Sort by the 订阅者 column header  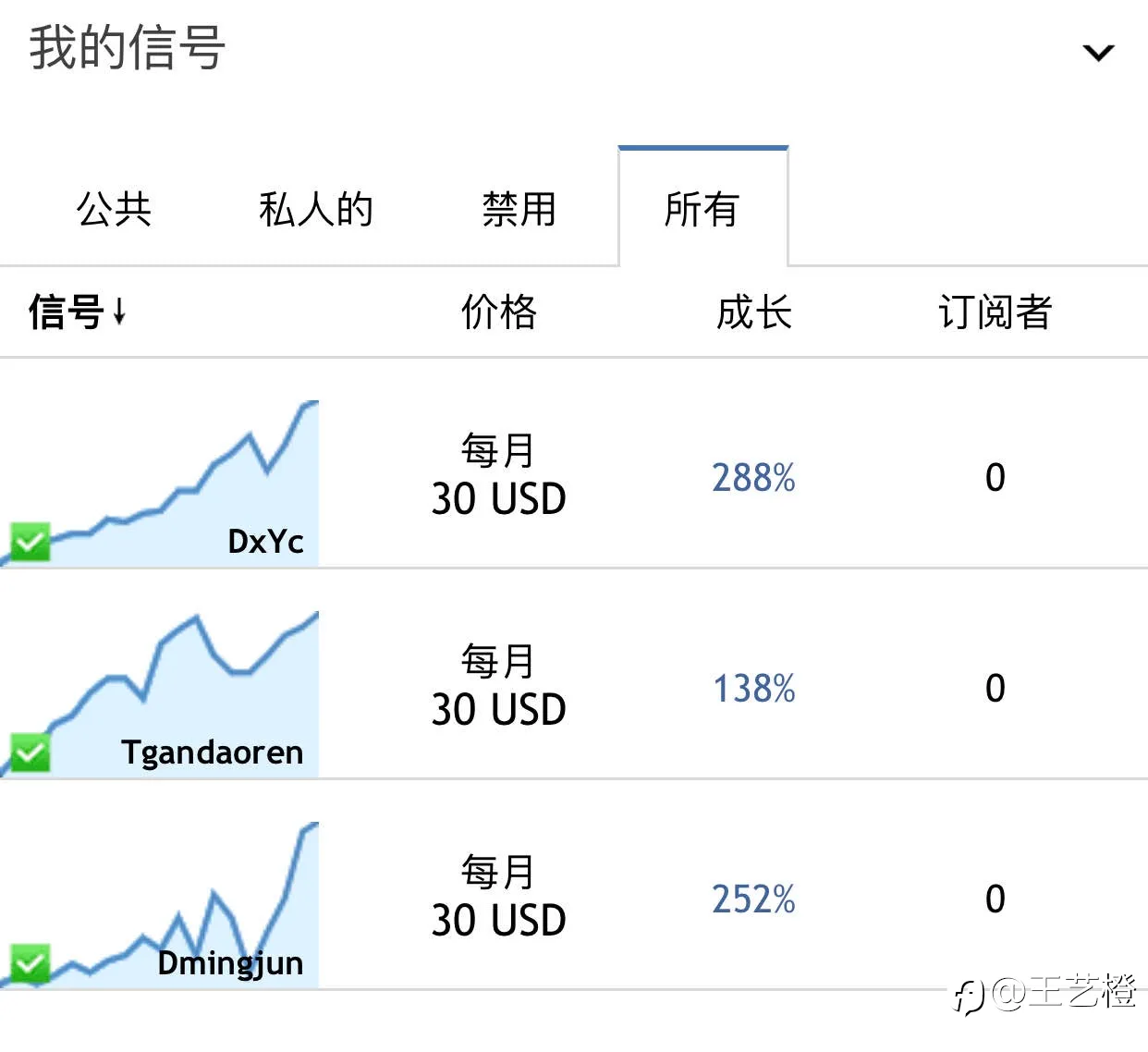[995, 312]
